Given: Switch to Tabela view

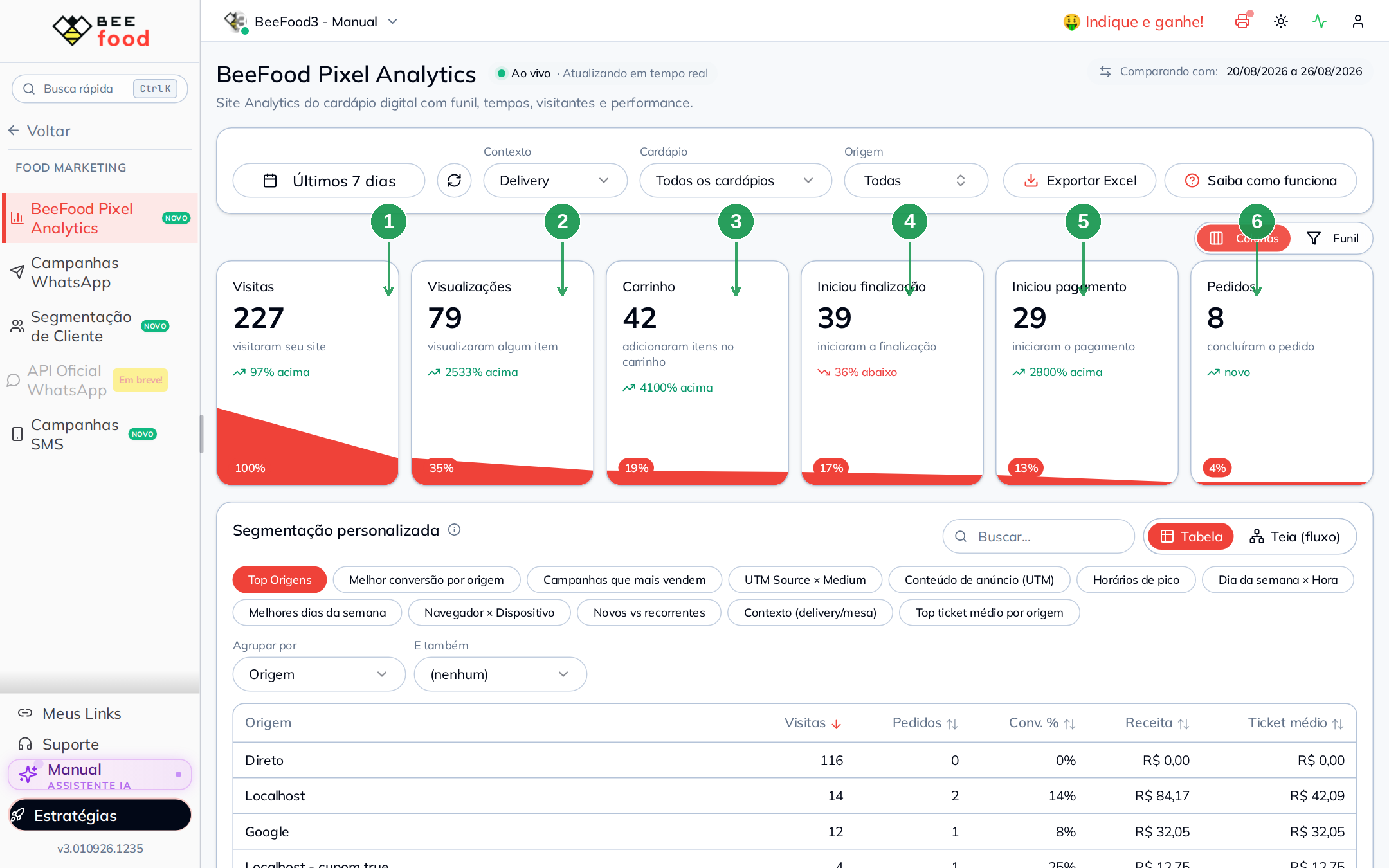Looking at the screenshot, I should (1191, 537).
